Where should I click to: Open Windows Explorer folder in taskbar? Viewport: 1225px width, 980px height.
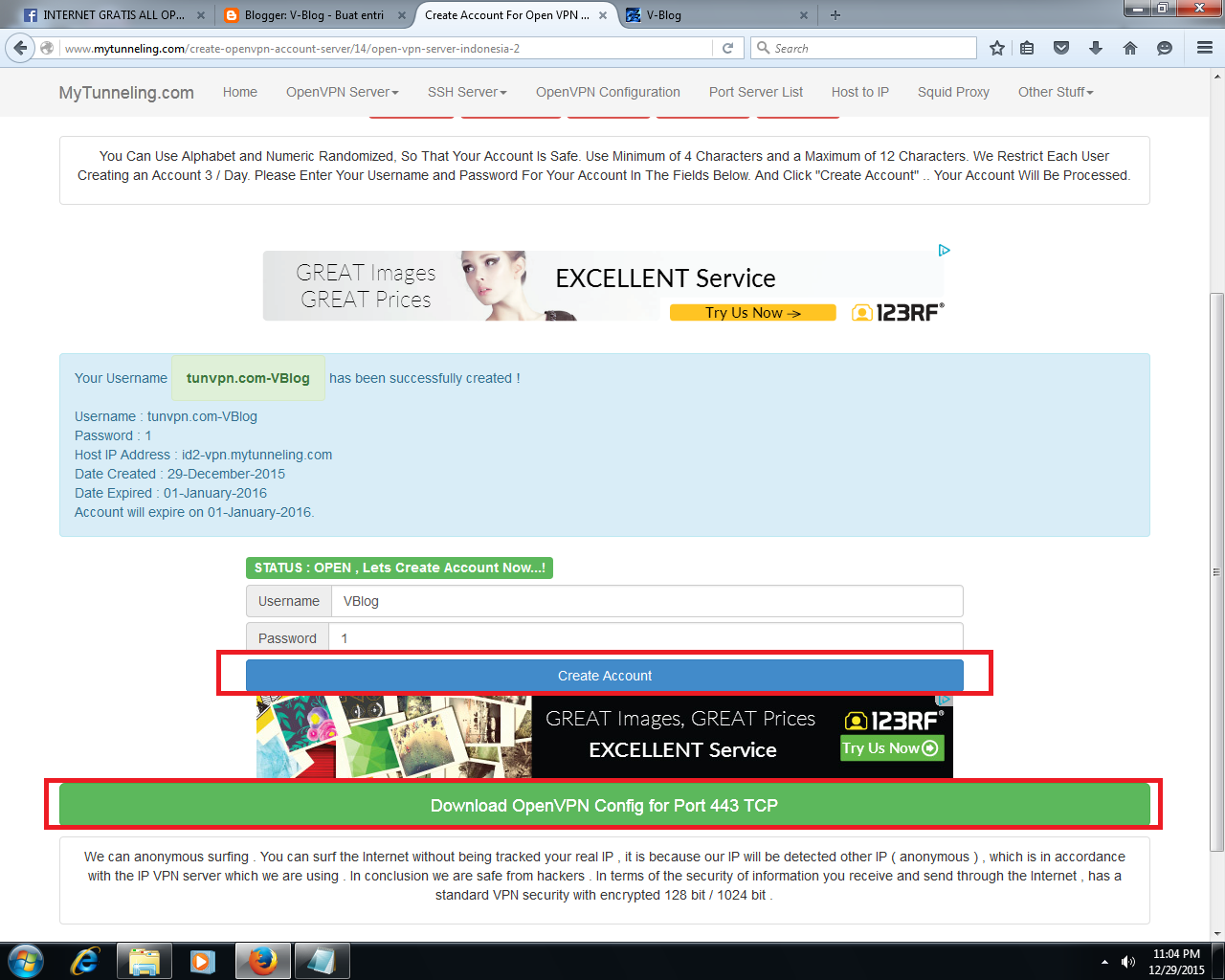tap(144, 961)
